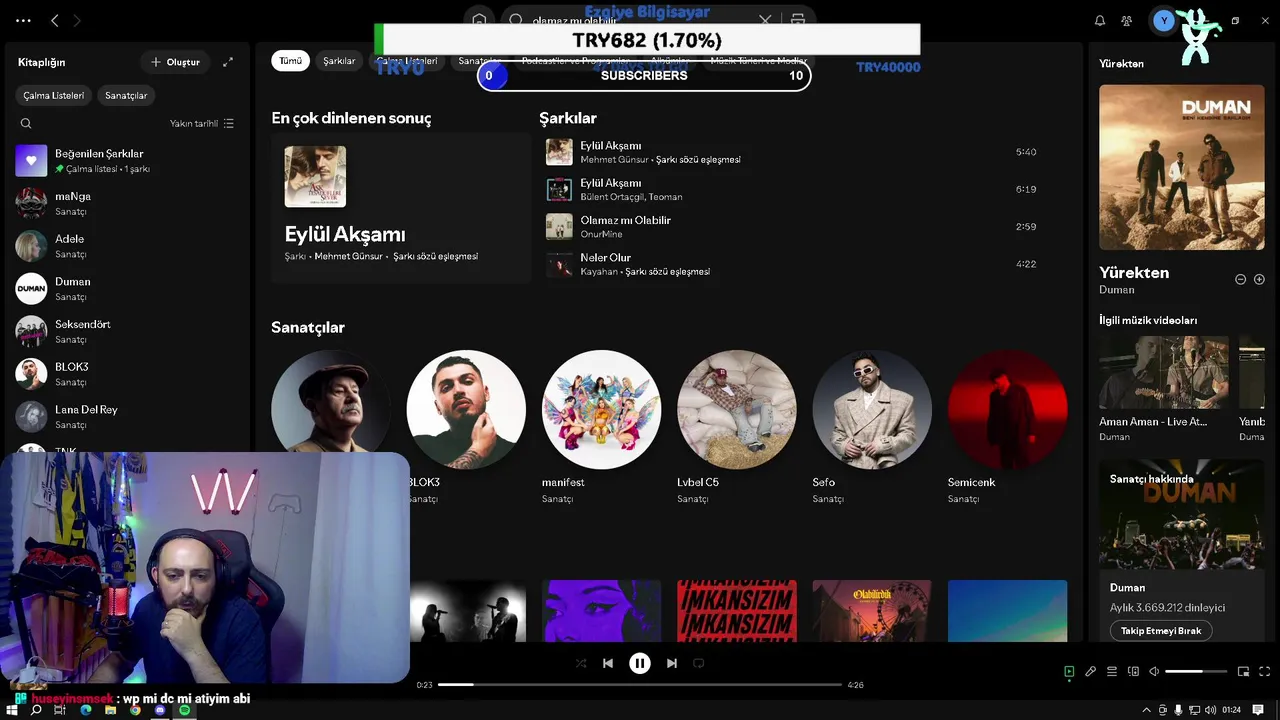Open the İmkansızım album cover

click(x=737, y=611)
